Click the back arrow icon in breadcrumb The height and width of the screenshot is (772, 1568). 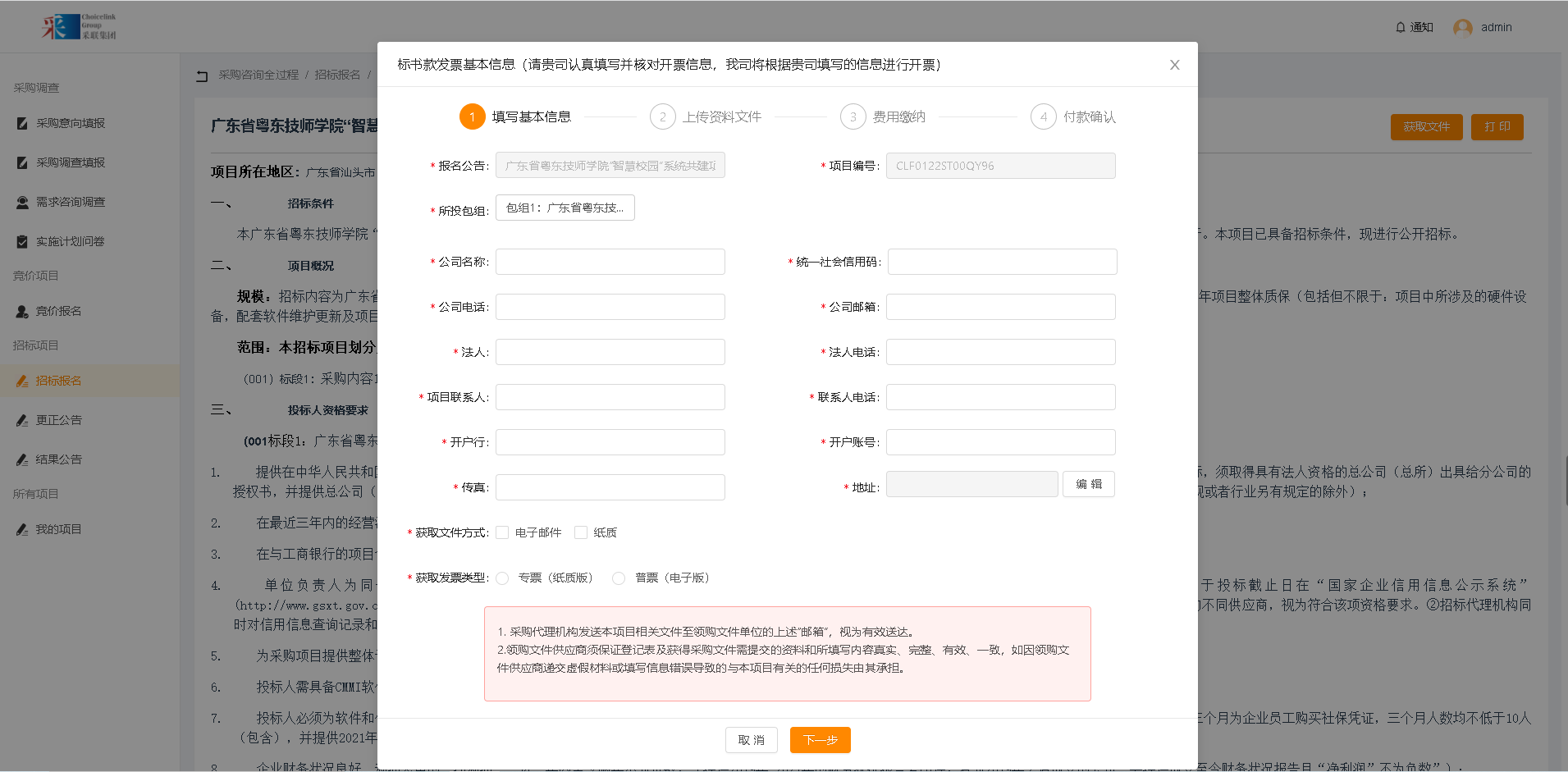[x=202, y=75]
